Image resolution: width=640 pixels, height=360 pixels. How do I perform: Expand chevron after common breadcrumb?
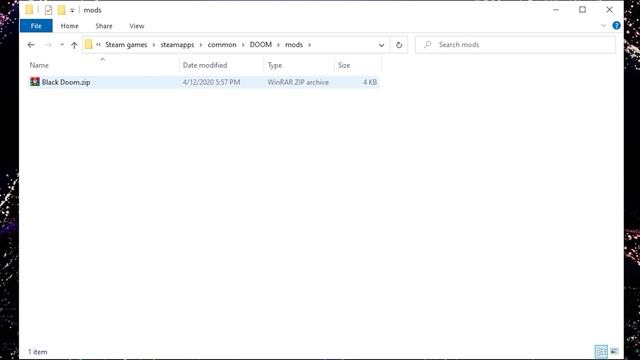coord(243,45)
